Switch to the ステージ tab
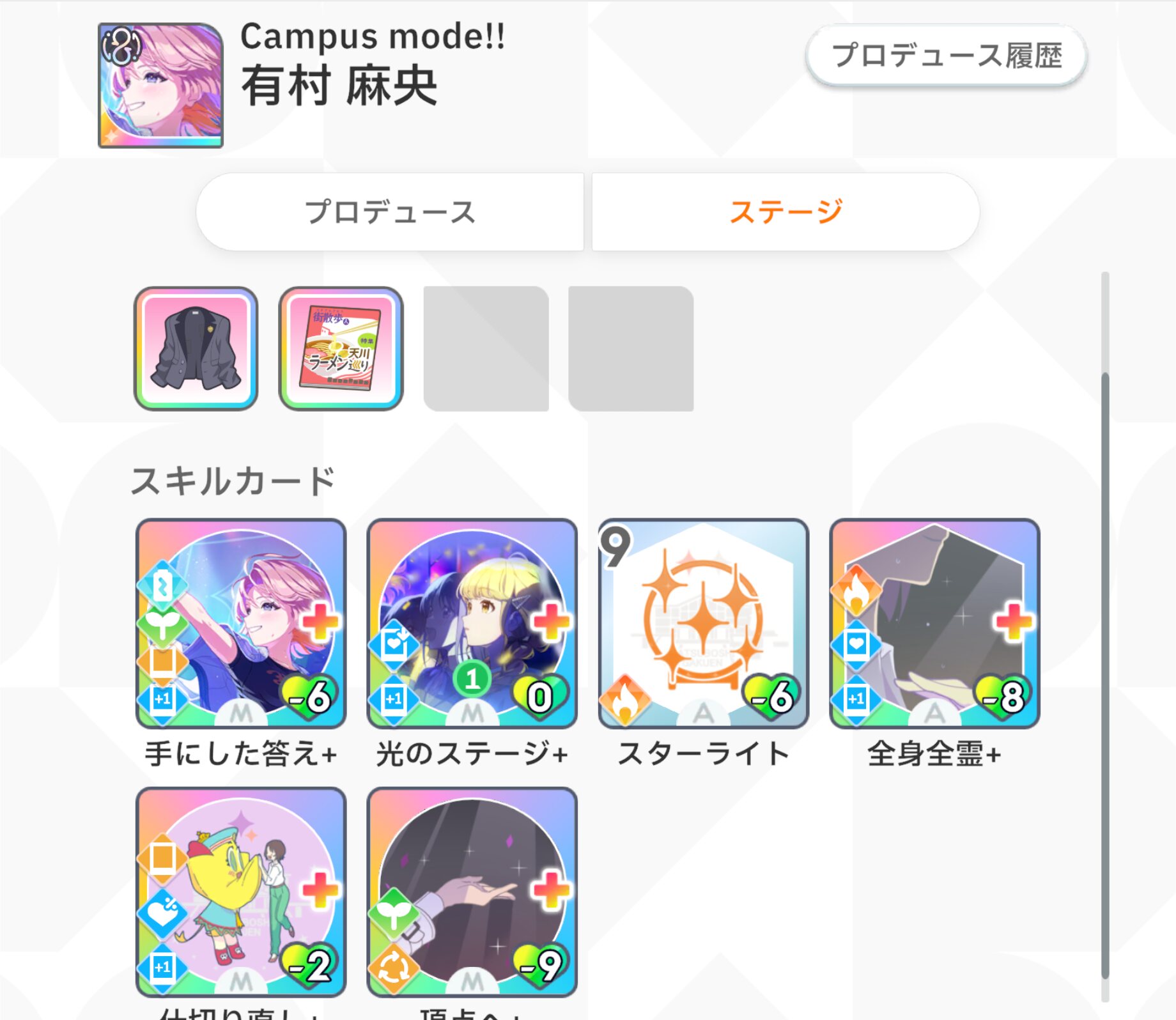Image resolution: width=1176 pixels, height=1020 pixels. pos(785,212)
